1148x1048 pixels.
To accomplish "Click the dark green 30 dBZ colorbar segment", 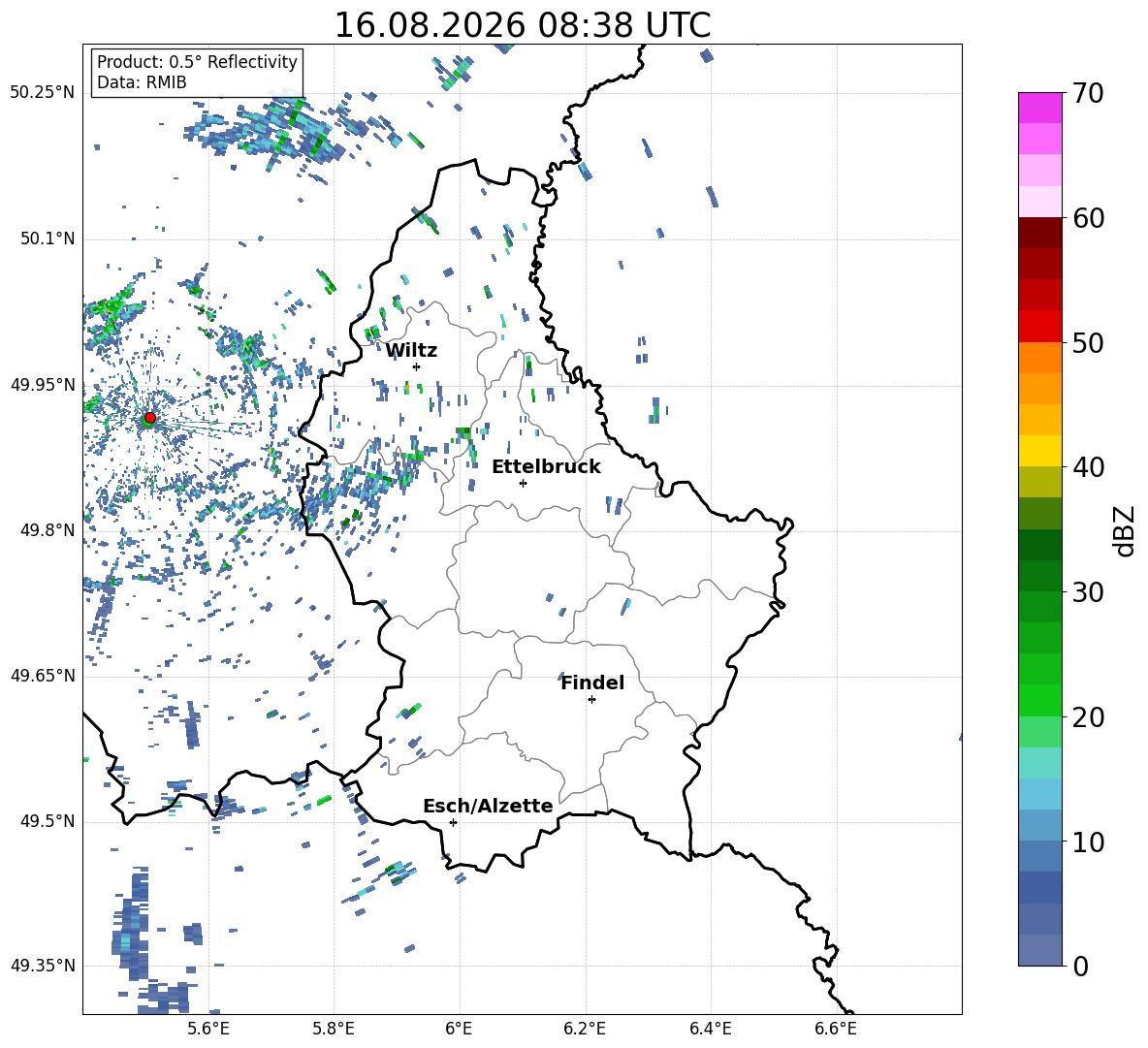I will (1039, 576).
